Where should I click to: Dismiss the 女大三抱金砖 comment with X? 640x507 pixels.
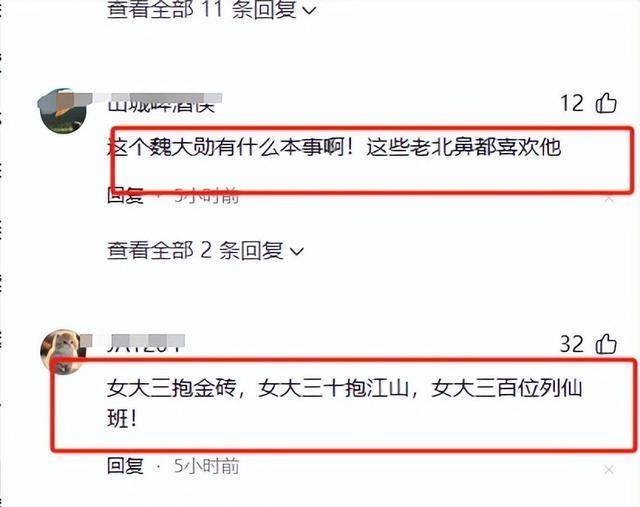pyautogui.click(x=609, y=470)
